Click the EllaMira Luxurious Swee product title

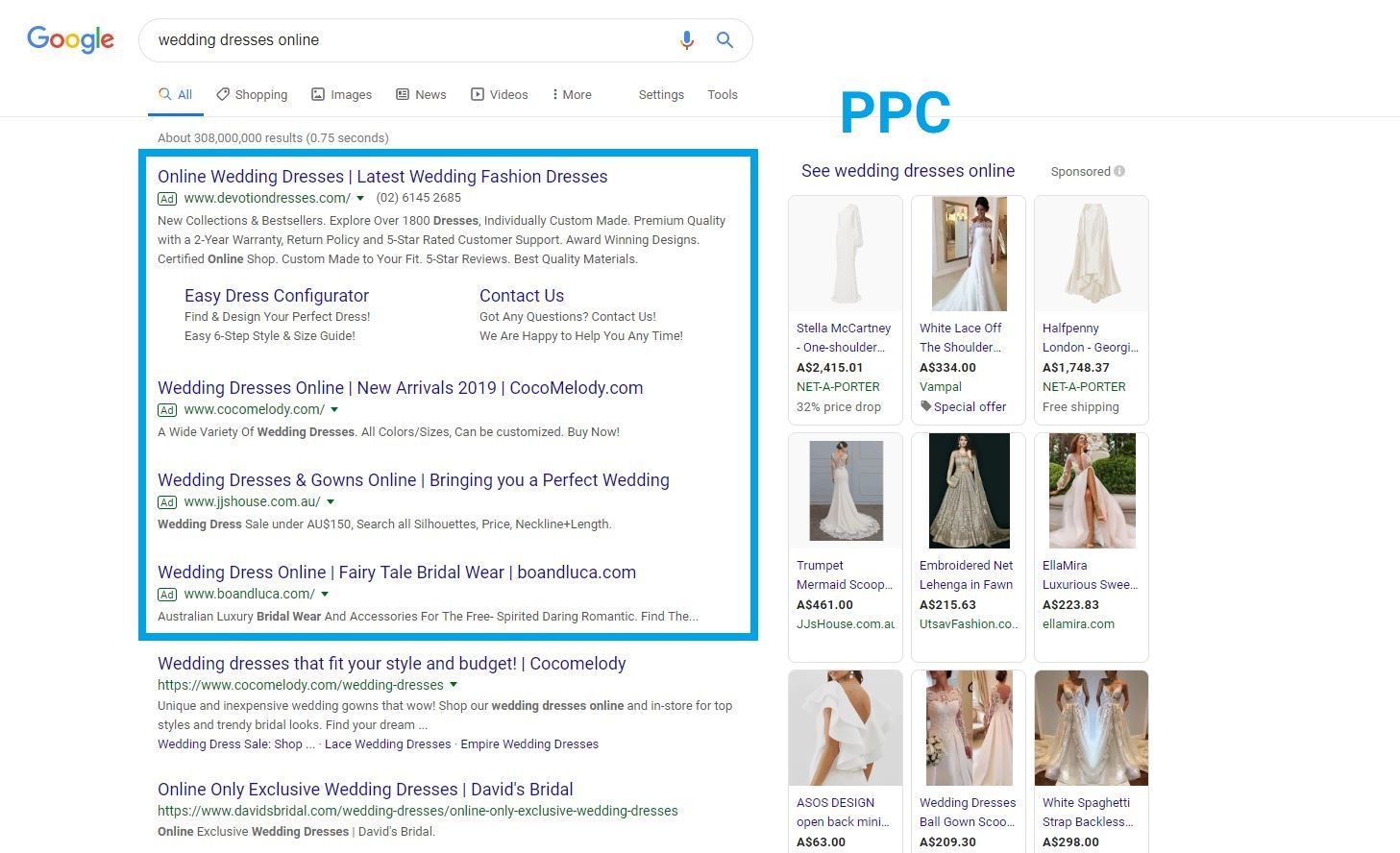tap(1091, 575)
